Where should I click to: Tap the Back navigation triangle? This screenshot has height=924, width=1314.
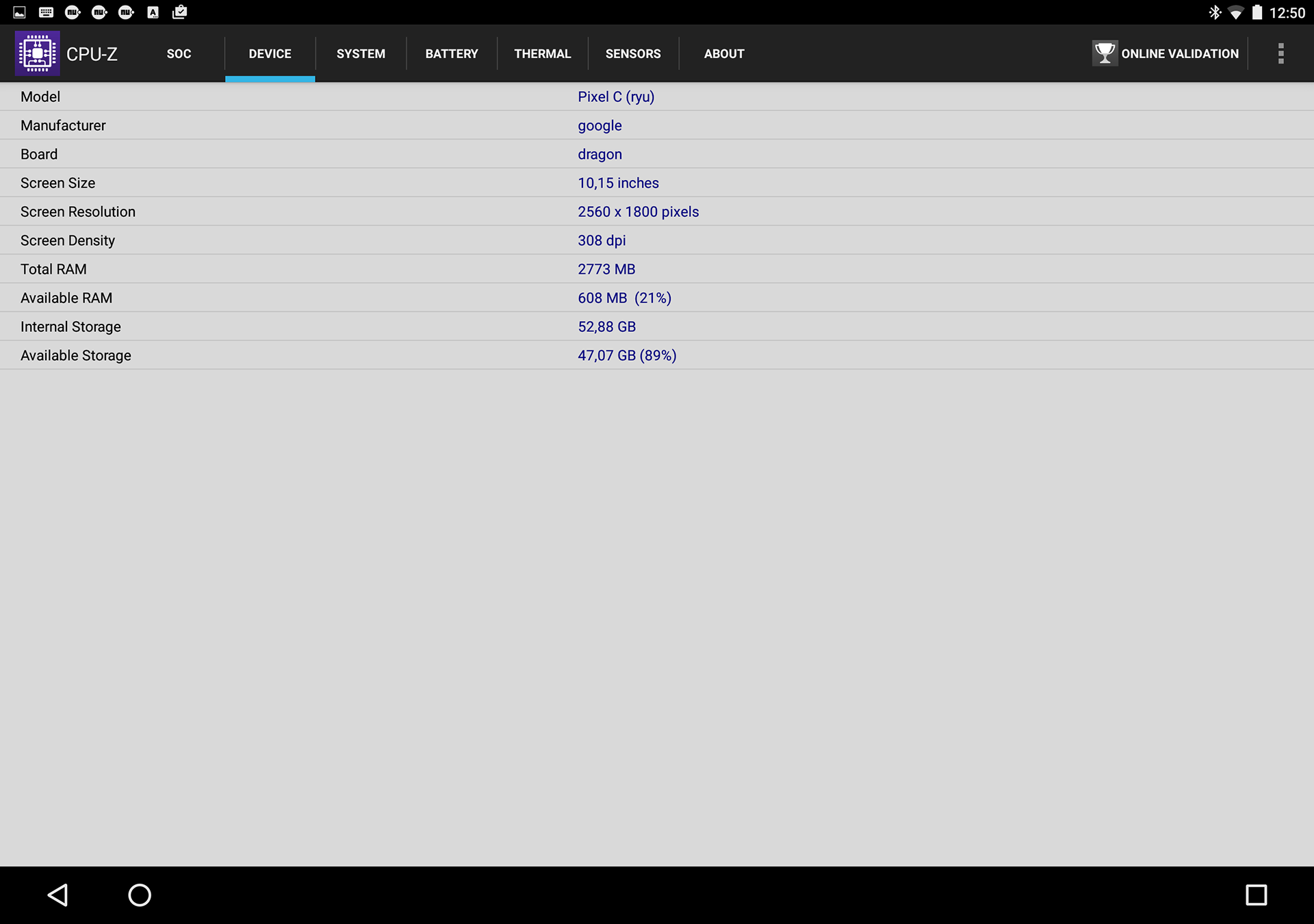(58, 895)
